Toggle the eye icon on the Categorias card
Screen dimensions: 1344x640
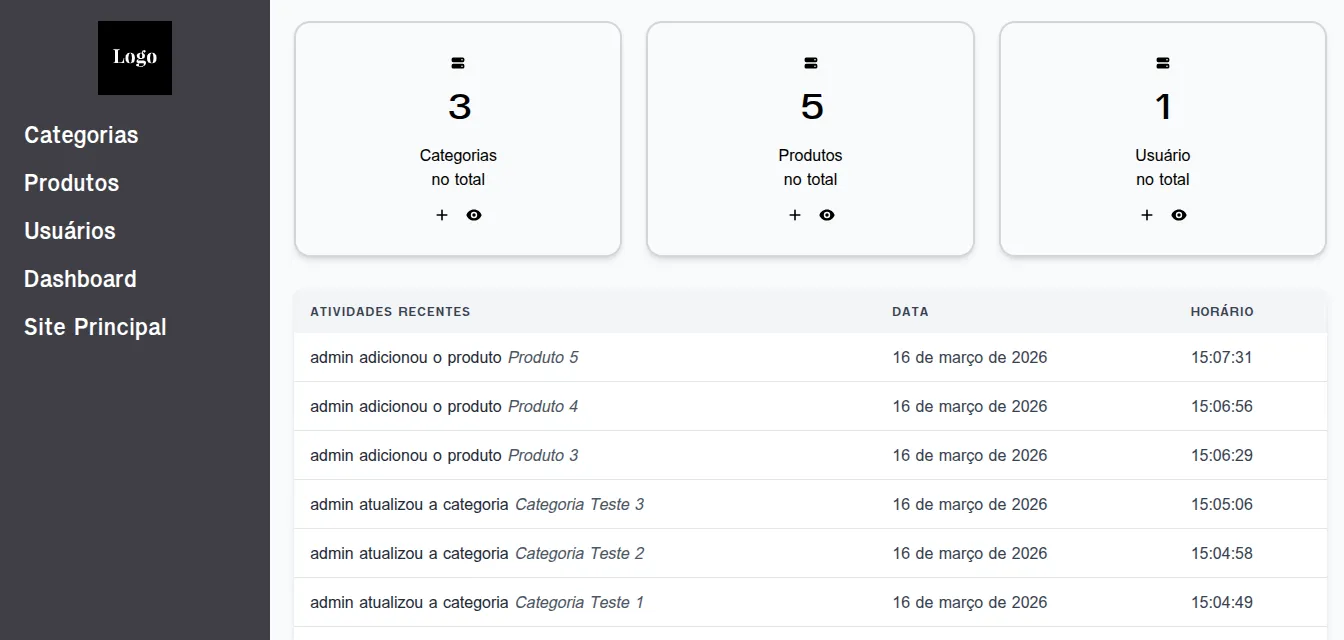(x=473, y=214)
